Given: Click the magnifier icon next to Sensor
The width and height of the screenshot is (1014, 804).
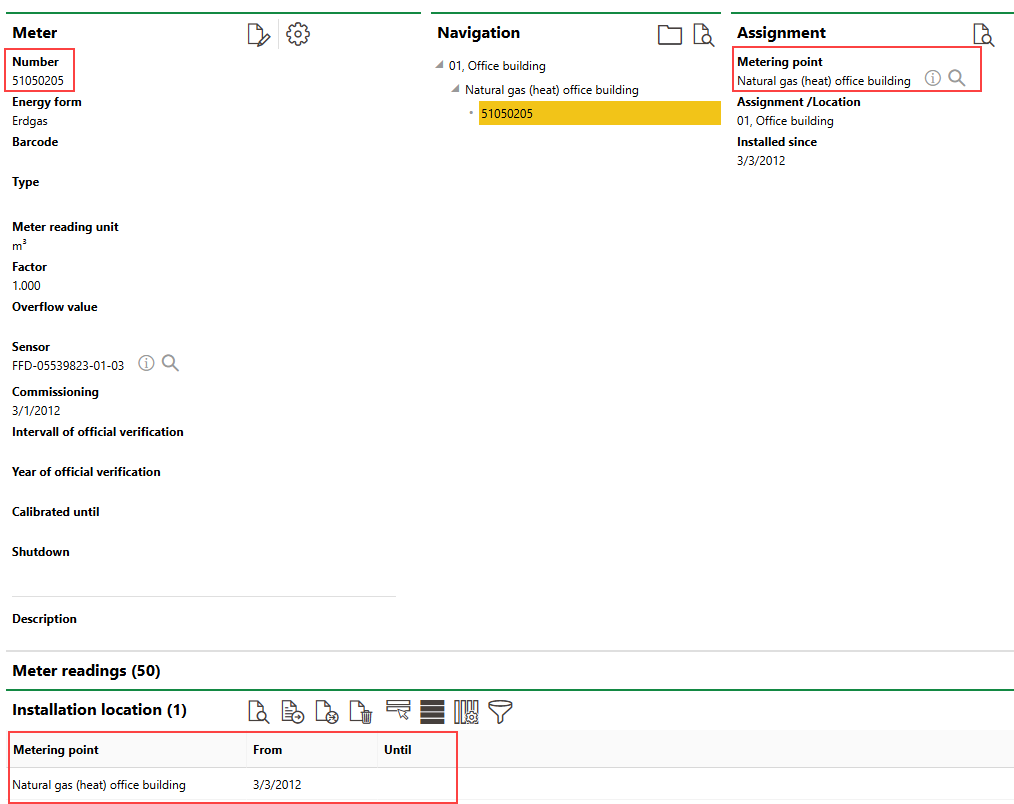Looking at the screenshot, I should coord(171,363).
